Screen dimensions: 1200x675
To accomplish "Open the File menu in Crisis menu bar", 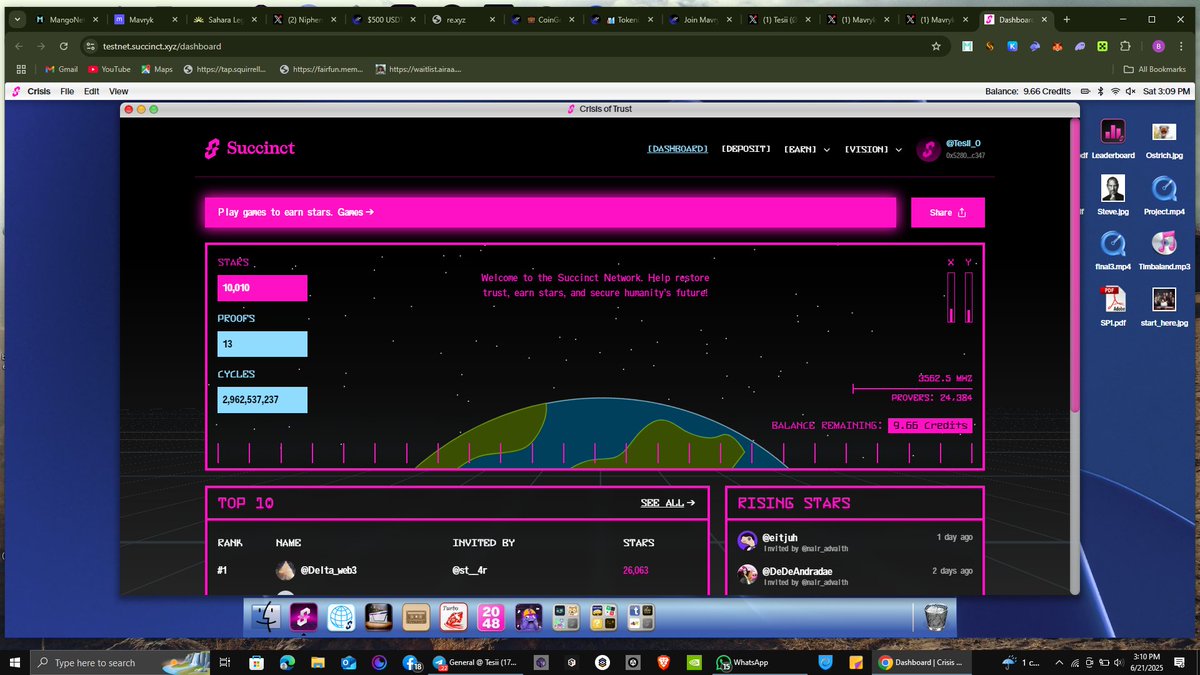I will [x=67, y=91].
